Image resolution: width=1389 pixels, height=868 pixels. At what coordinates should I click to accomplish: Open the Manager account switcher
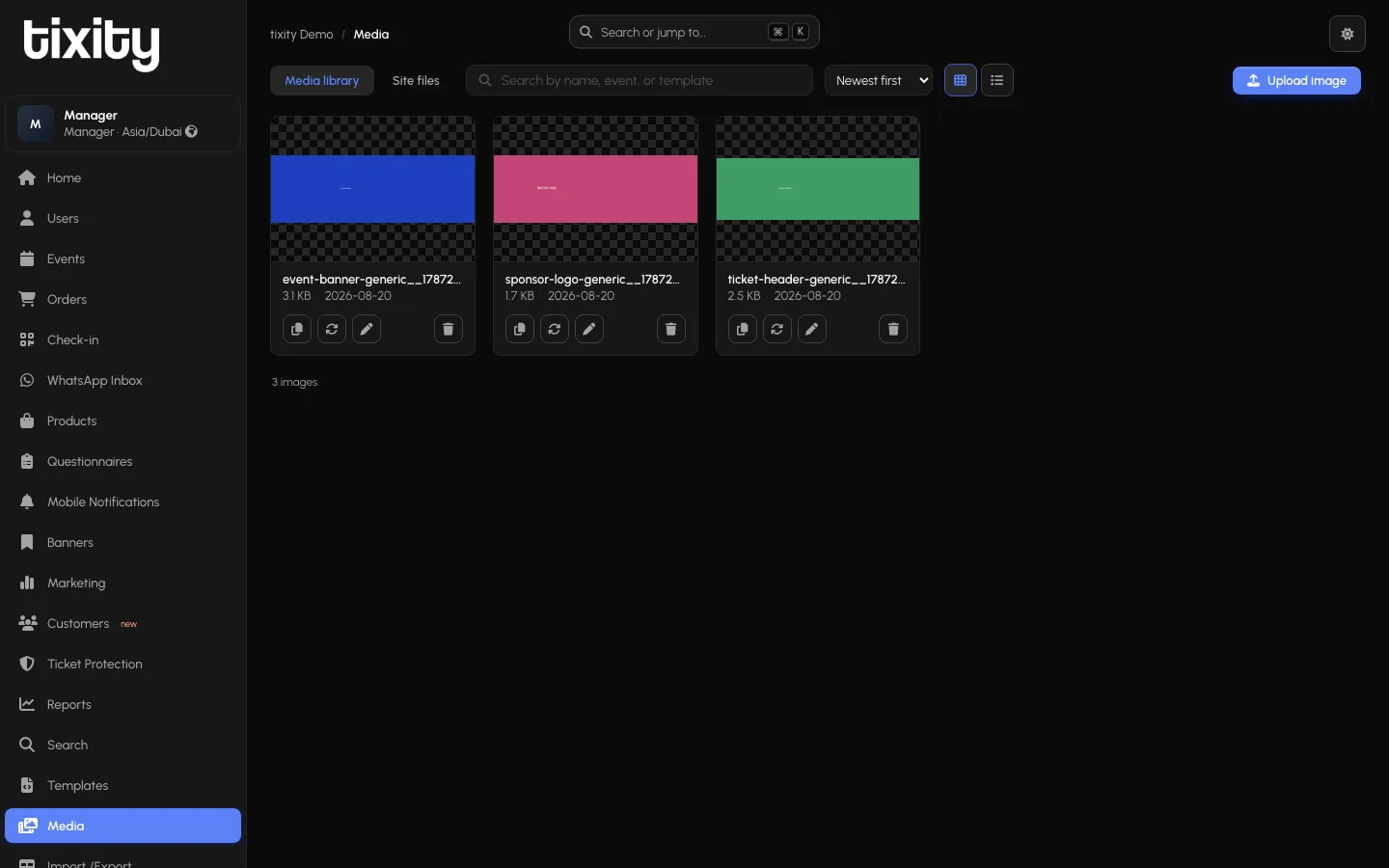point(123,123)
